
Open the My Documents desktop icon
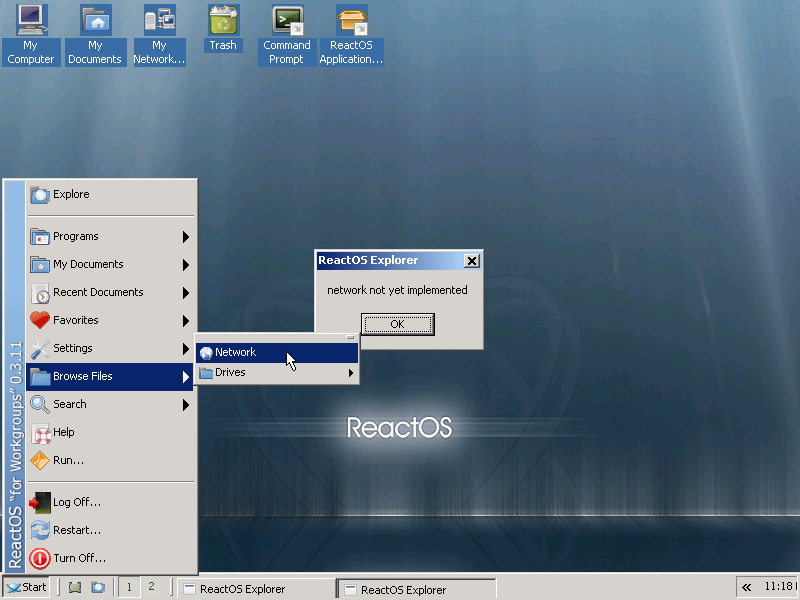coord(95,35)
